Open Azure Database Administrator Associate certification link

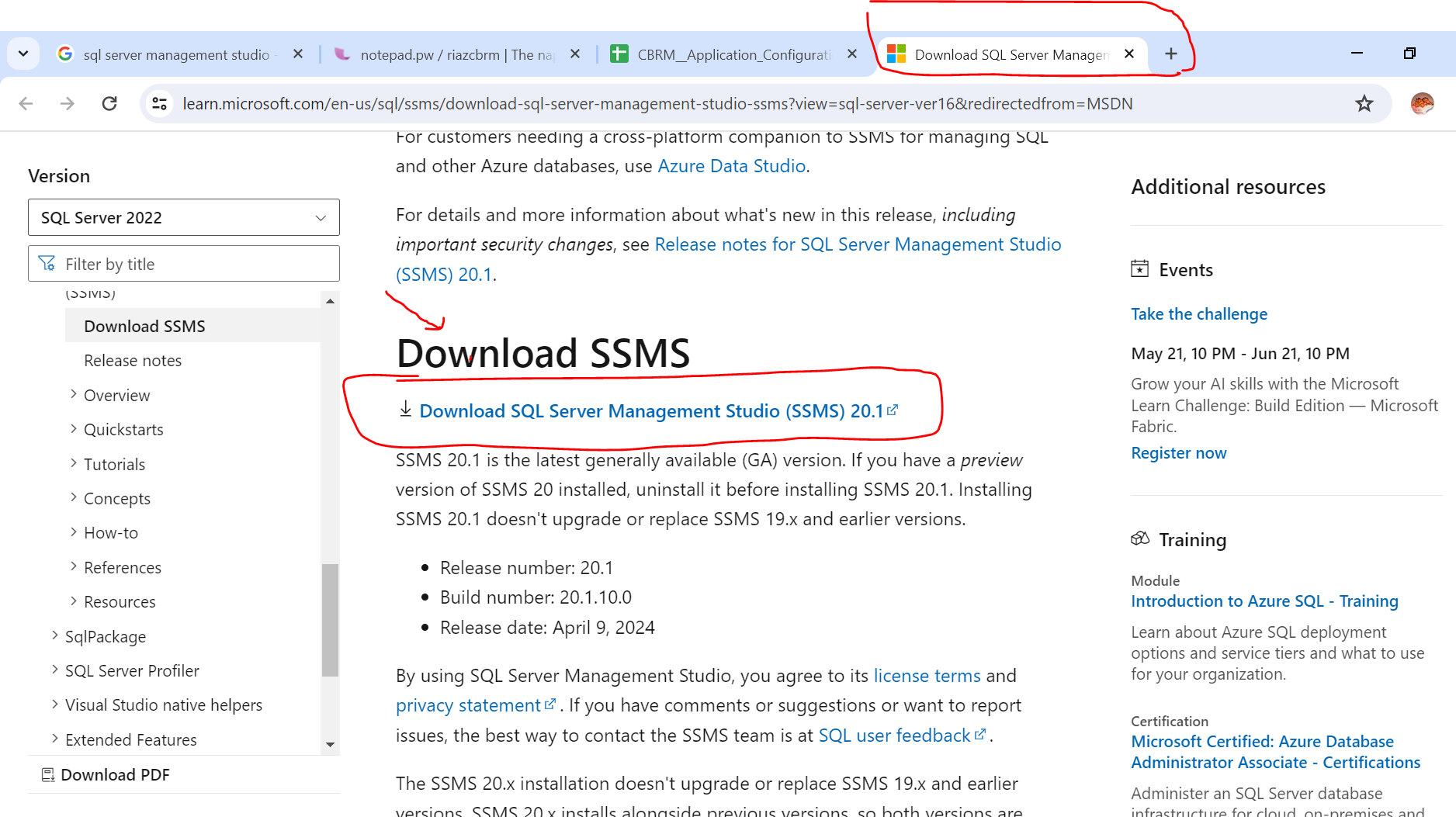click(1275, 752)
